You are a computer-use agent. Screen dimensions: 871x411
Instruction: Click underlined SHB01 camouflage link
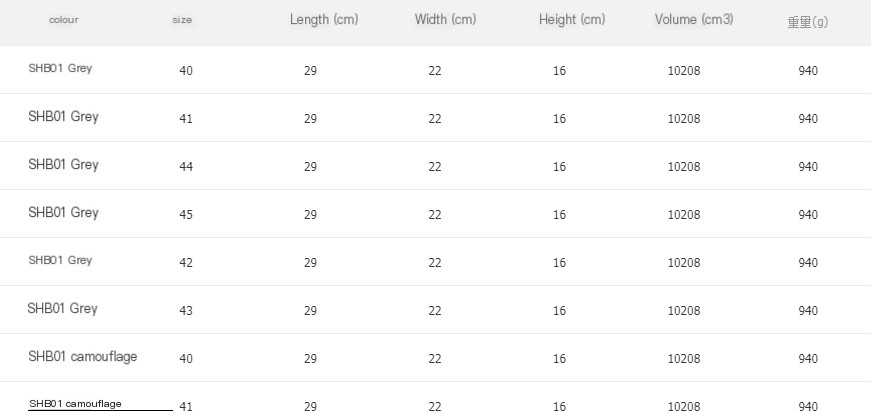point(75,404)
